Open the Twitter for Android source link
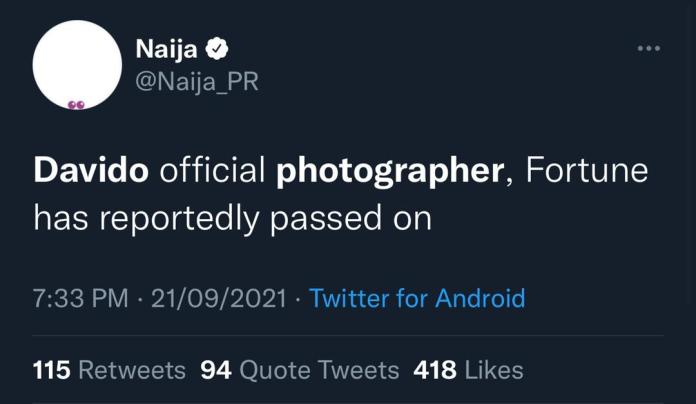 coord(417,298)
